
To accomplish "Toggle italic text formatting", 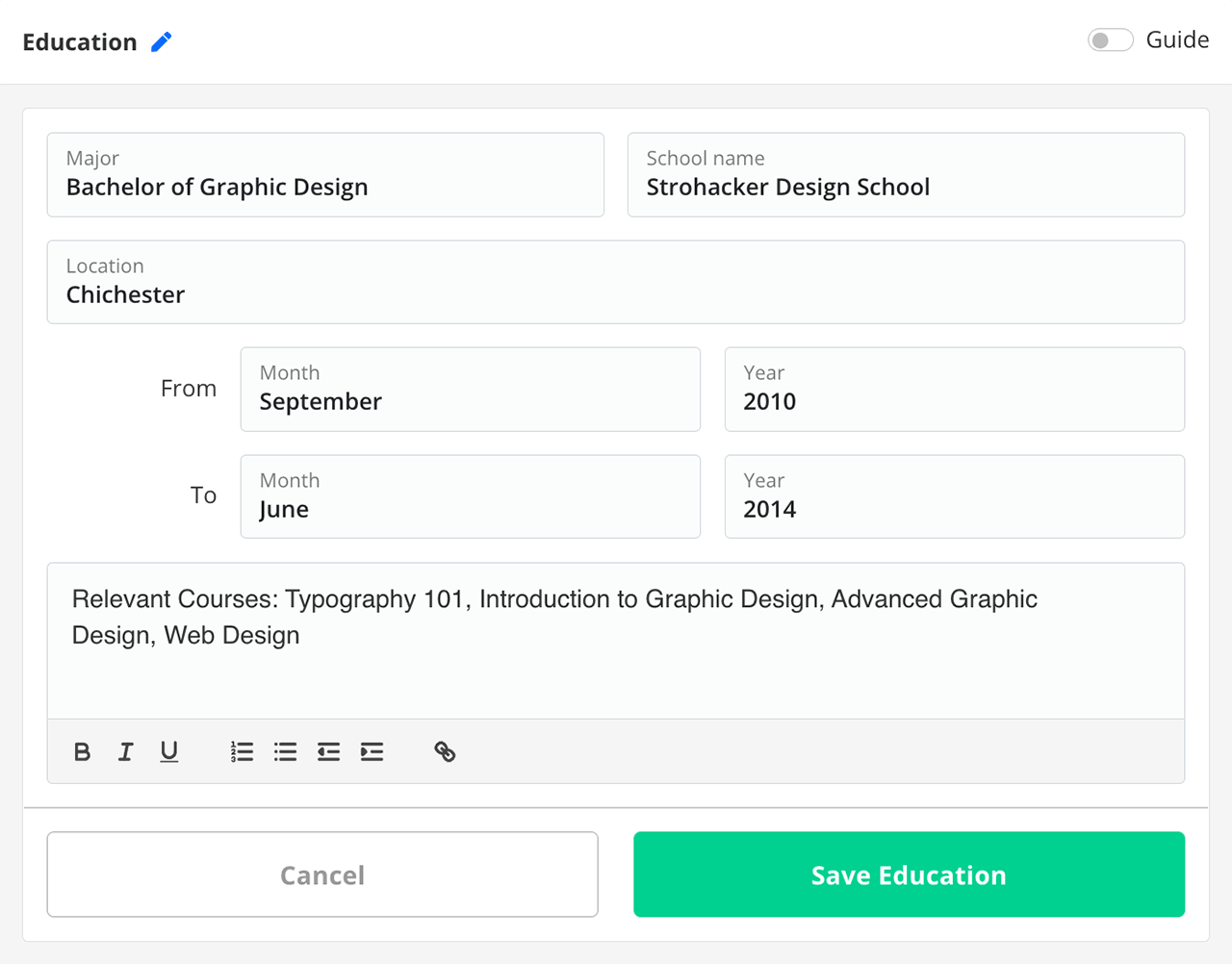I will tap(125, 751).
